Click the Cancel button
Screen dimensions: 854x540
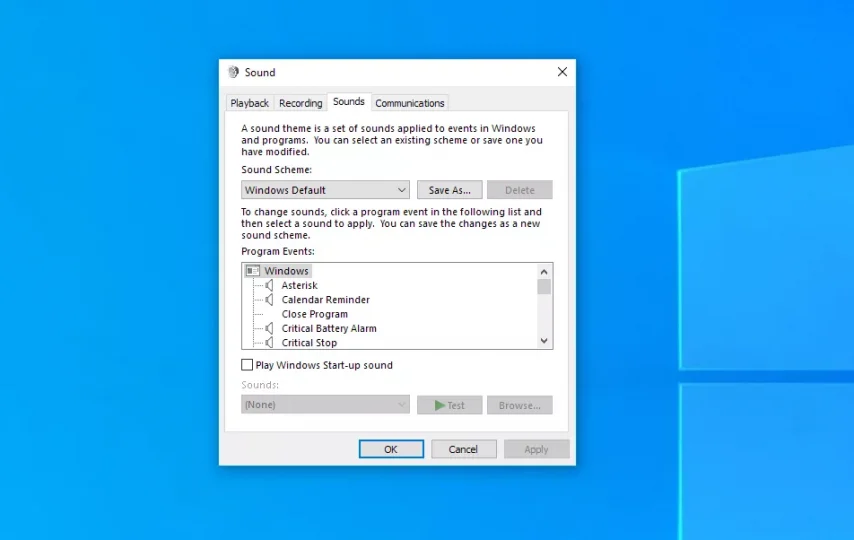click(x=463, y=449)
